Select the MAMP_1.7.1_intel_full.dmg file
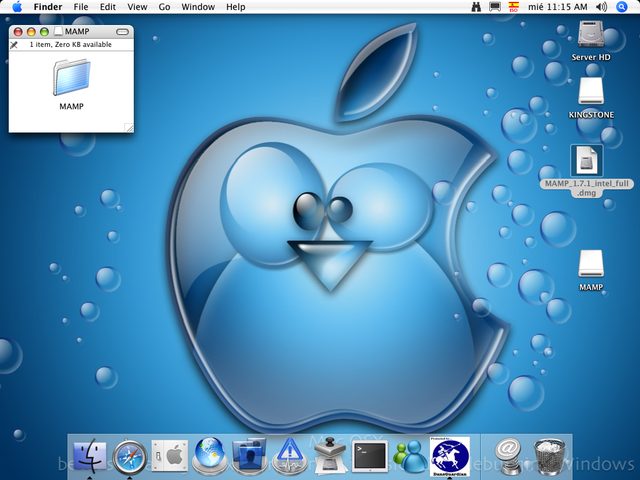This screenshot has width=640, height=480. click(587, 160)
